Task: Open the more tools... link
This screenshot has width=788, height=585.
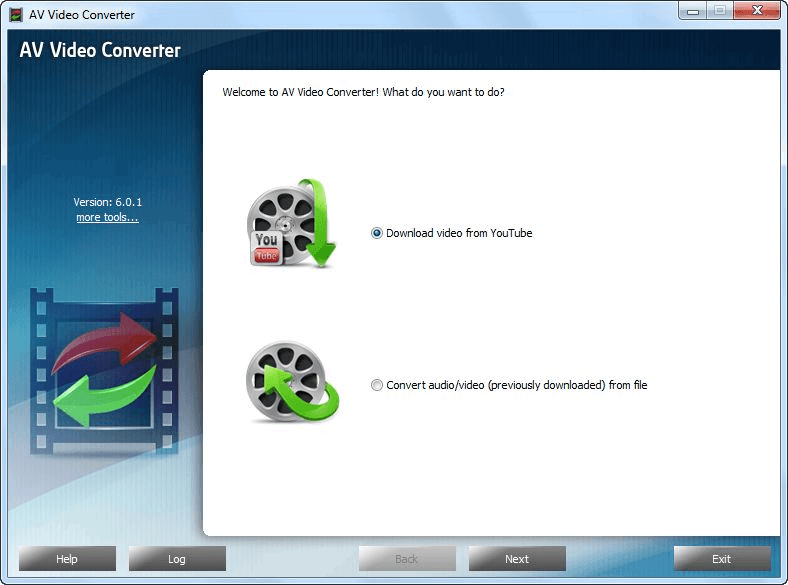Action: [107, 217]
